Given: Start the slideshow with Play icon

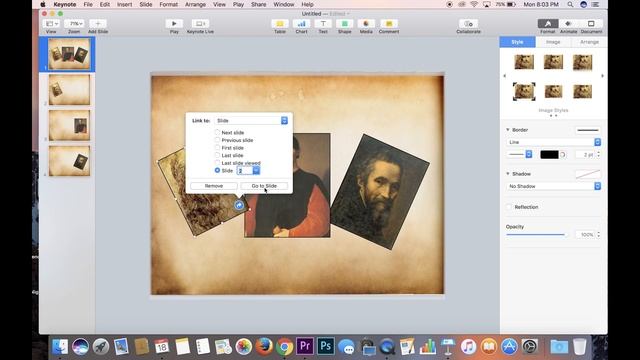Looking at the screenshot, I should [x=174, y=24].
